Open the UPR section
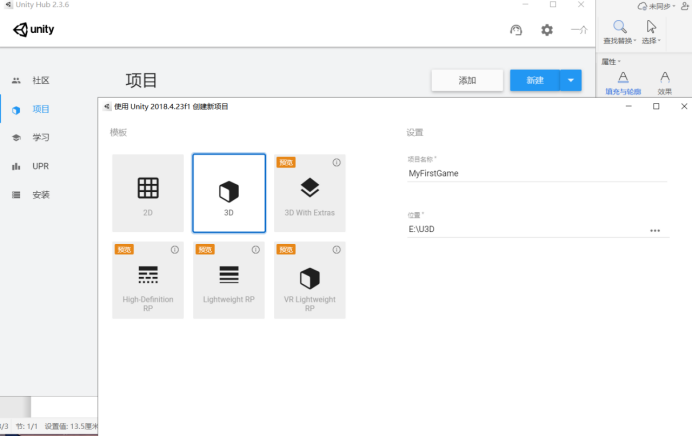This screenshot has height=436, width=693. 41,166
